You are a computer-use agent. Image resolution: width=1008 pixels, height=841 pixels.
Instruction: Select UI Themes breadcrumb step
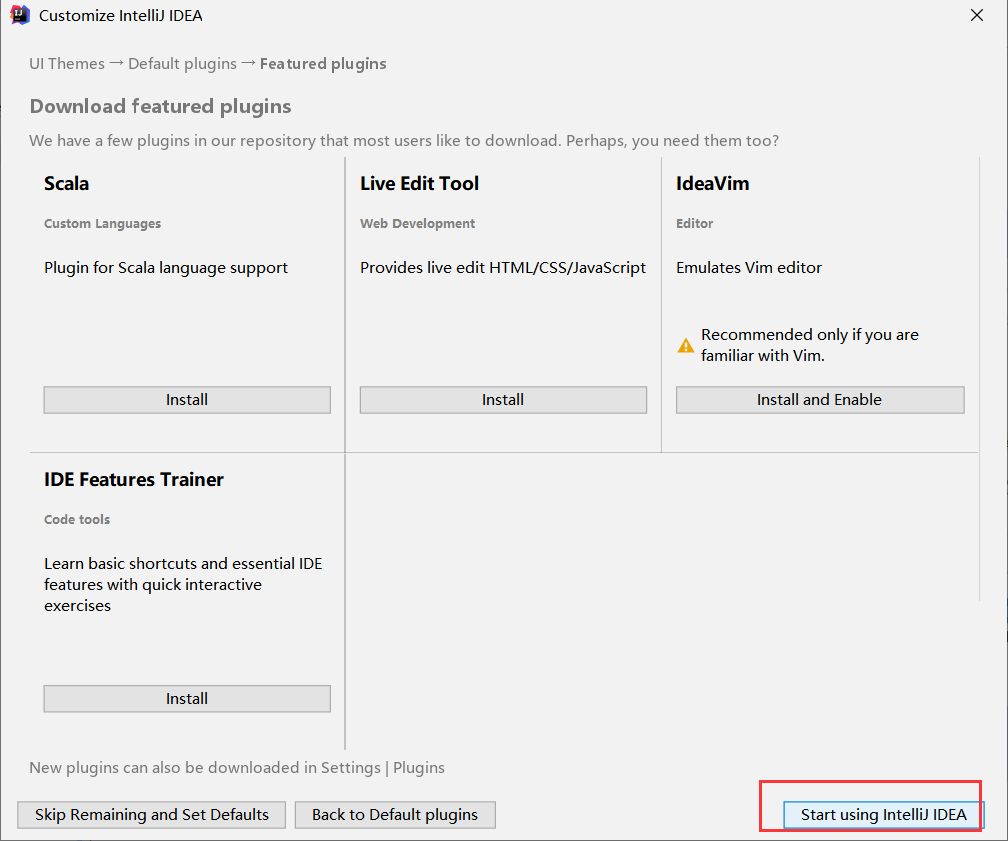(x=67, y=64)
